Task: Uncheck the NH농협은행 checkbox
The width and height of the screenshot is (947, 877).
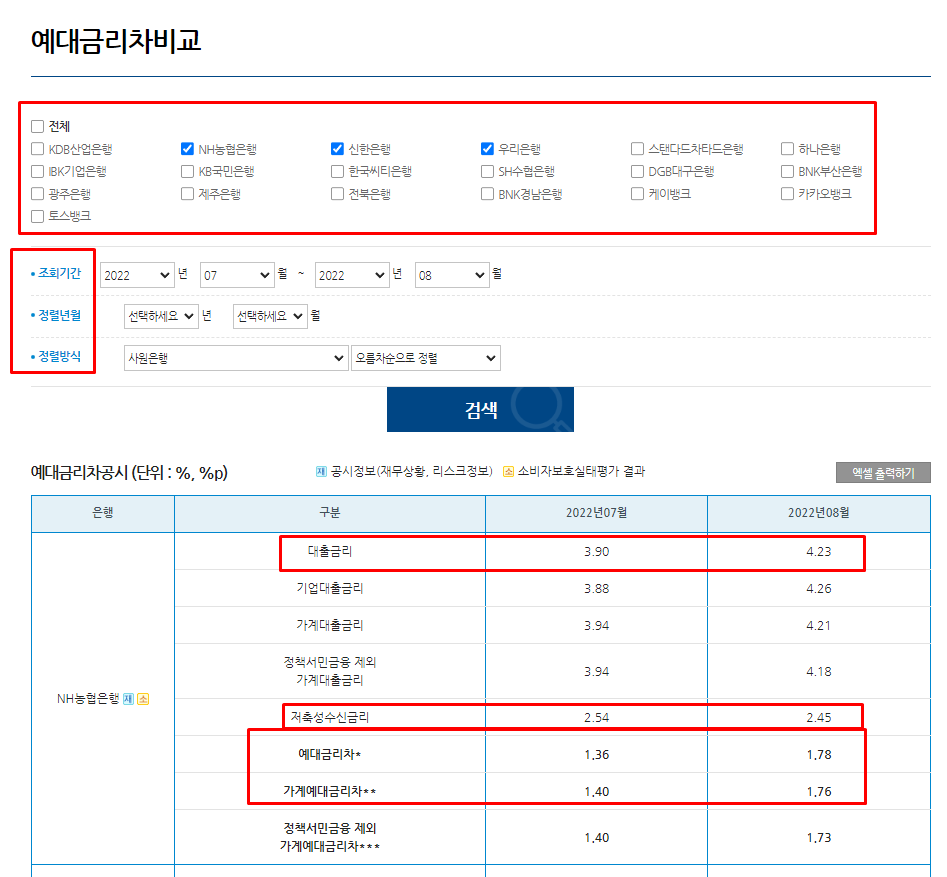Action: [187, 149]
